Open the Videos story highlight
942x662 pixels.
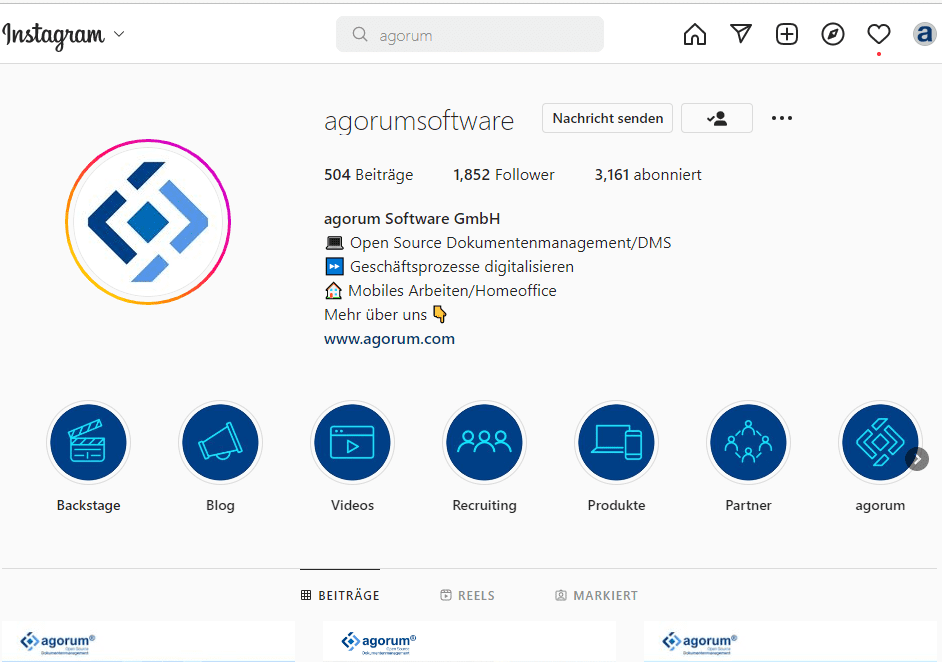[352, 443]
